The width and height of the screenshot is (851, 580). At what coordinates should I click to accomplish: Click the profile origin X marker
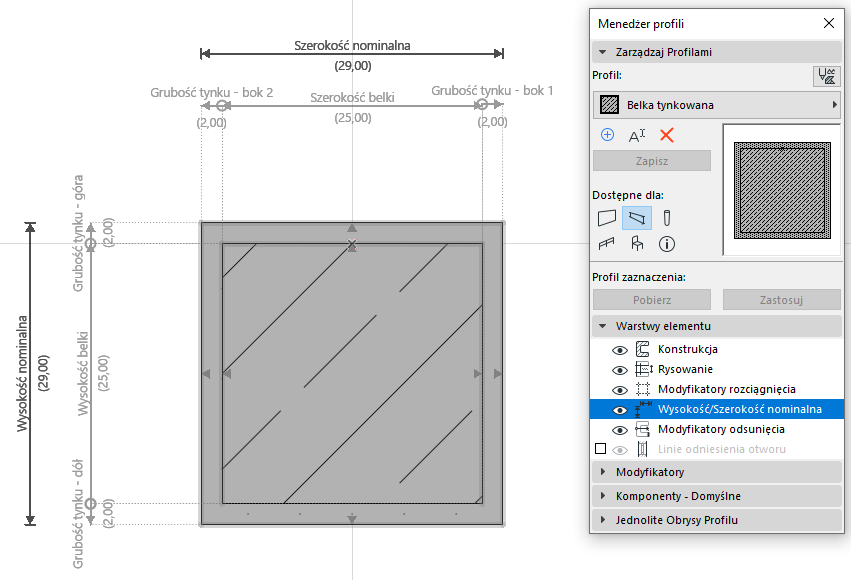(352, 244)
